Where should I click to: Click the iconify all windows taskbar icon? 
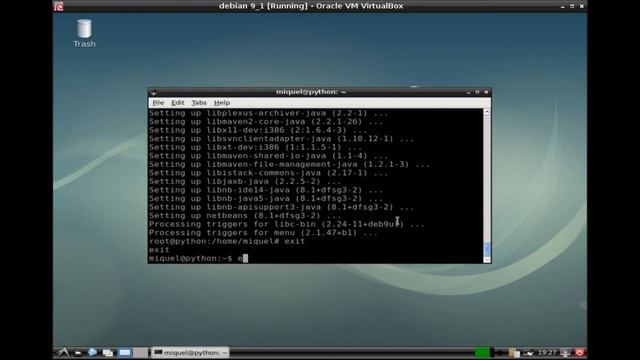[108, 353]
